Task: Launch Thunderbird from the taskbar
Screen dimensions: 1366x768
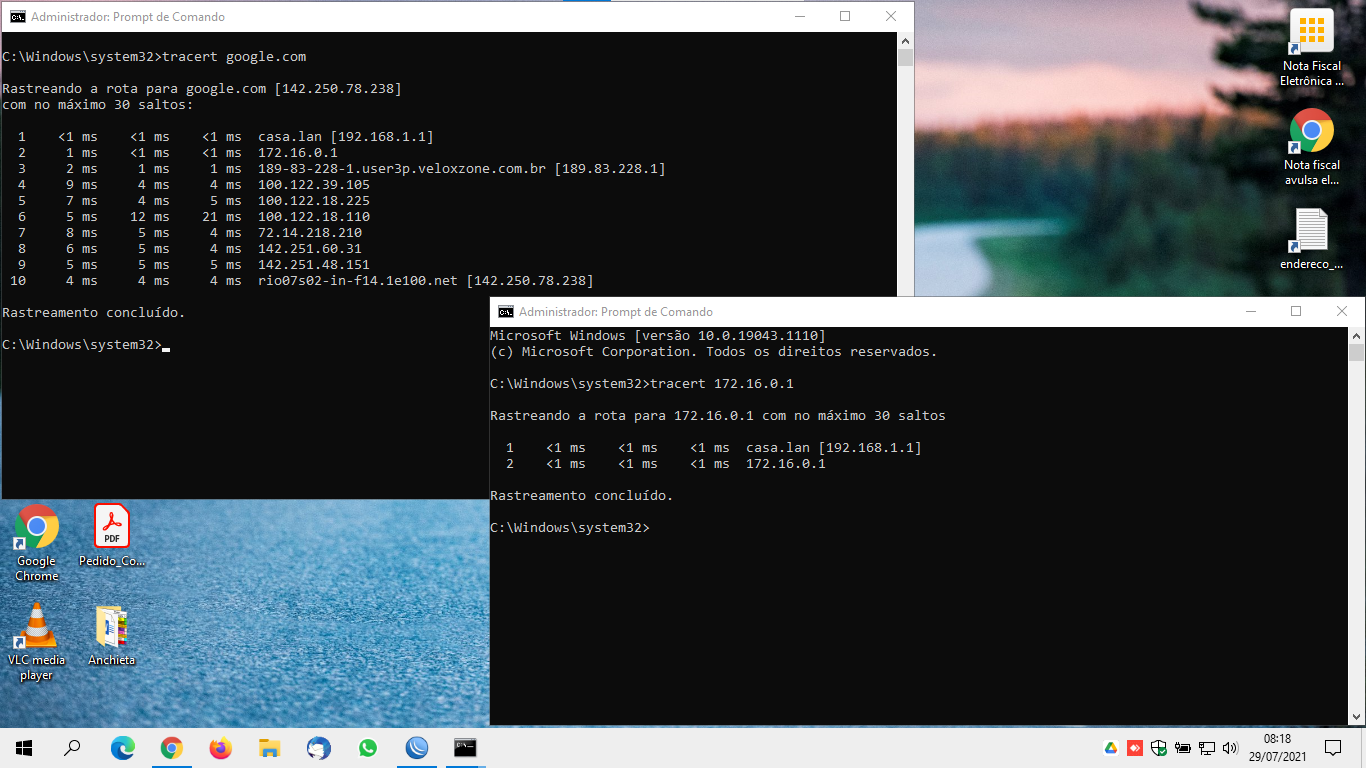Action: pyautogui.click(x=318, y=748)
